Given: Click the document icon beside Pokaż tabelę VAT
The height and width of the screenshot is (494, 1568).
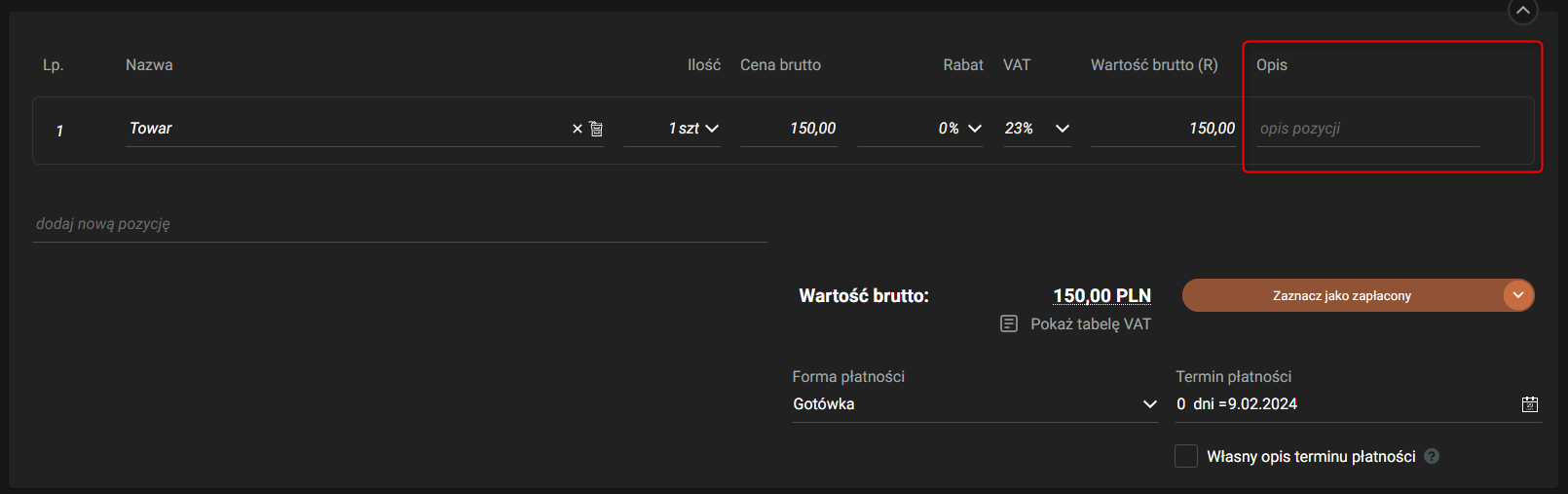Looking at the screenshot, I should click(x=1009, y=323).
